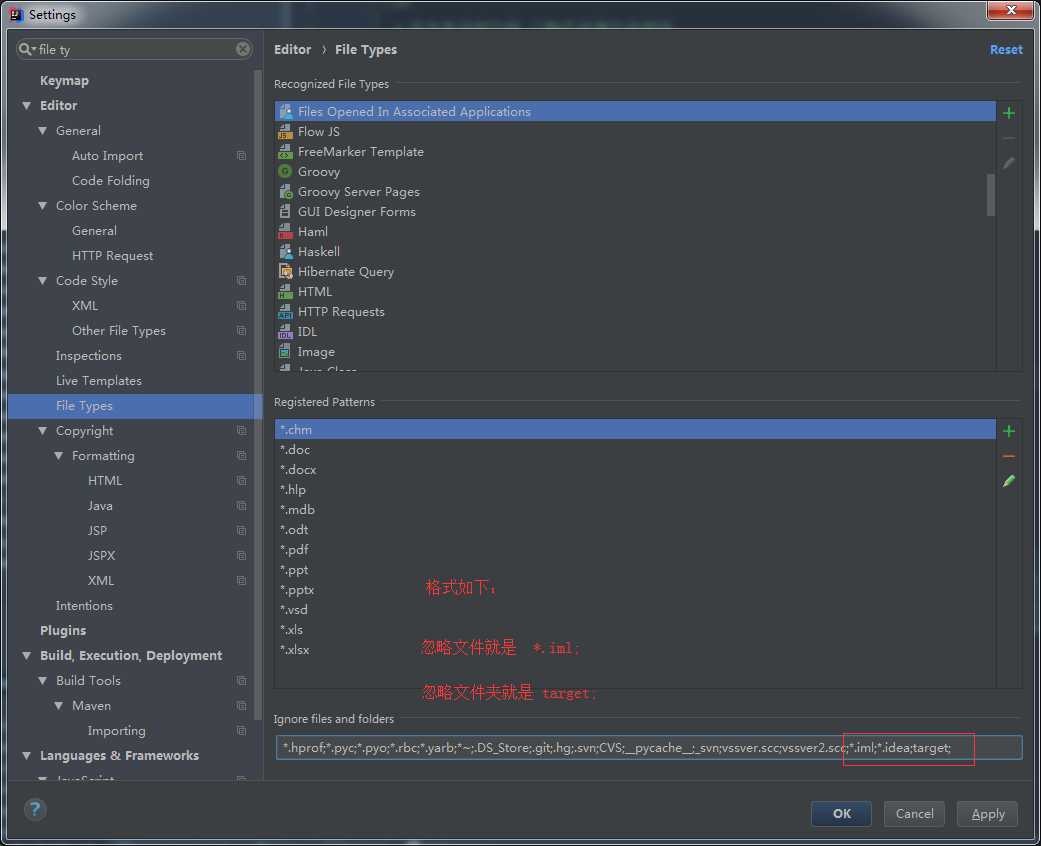Select the *.docx registered pattern
The height and width of the screenshot is (846, 1041).
(635, 469)
